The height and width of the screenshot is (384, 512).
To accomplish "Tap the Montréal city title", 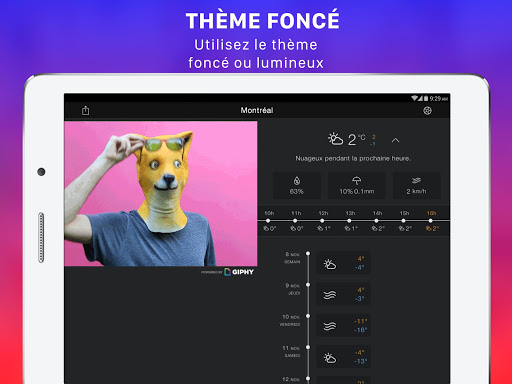I will 257,110.
